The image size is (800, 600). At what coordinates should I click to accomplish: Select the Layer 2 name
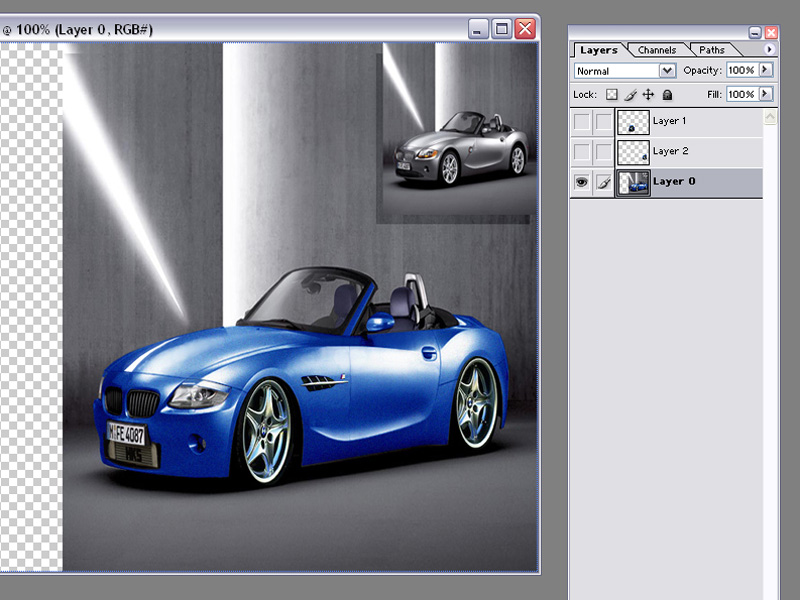[x=670, y=151]
